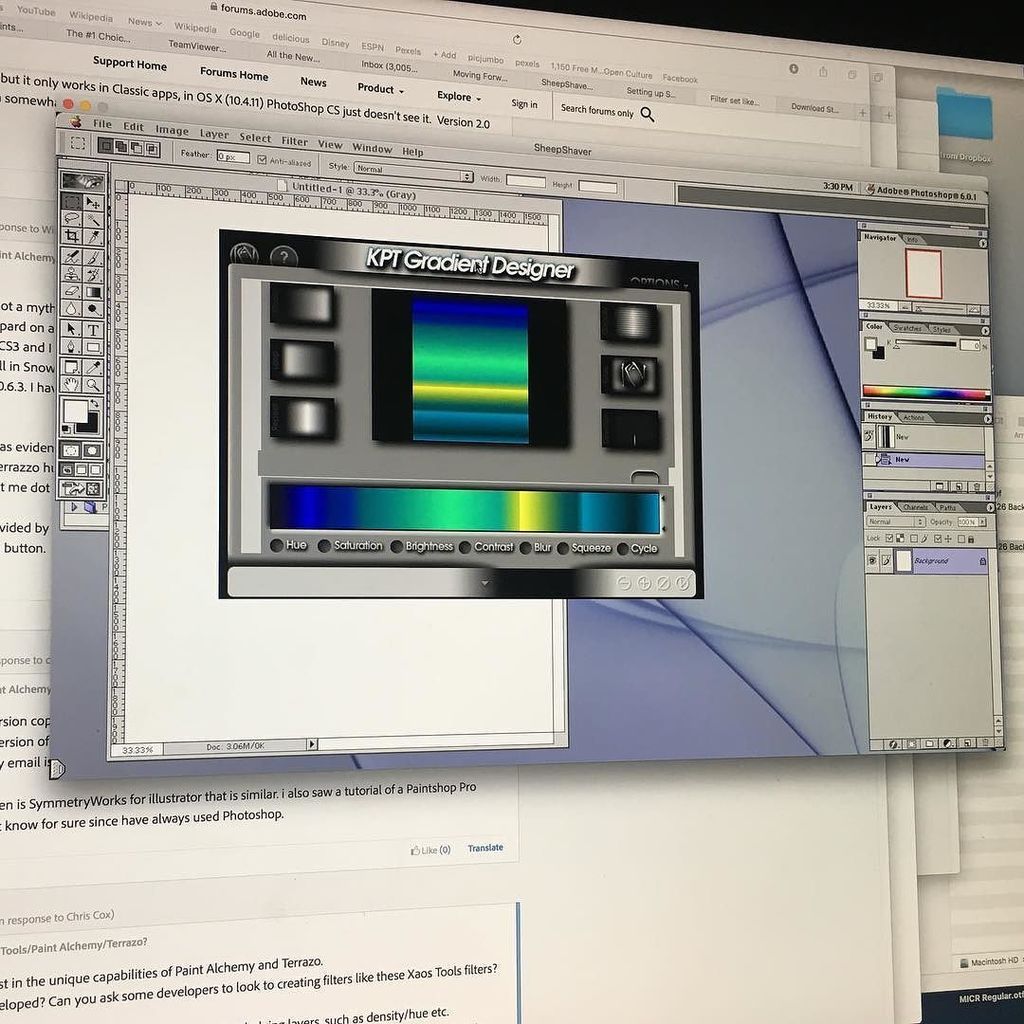The image size is (1024, 1024).
Task: Select the Eraser tool
Action: click(x=71, y=292)
